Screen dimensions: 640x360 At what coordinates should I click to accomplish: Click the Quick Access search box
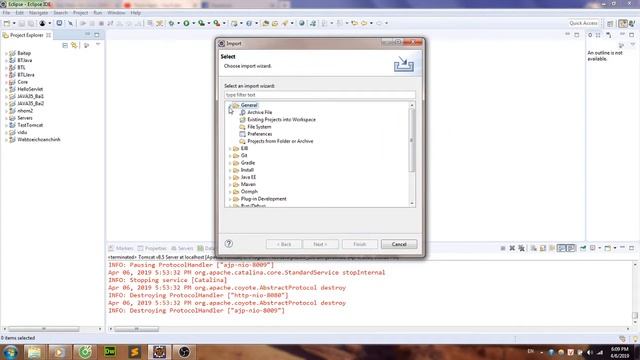click(x=584, y=23)
